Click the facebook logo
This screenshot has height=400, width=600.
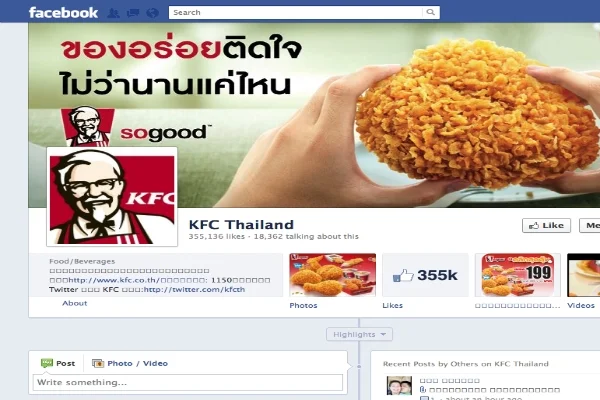64,13
